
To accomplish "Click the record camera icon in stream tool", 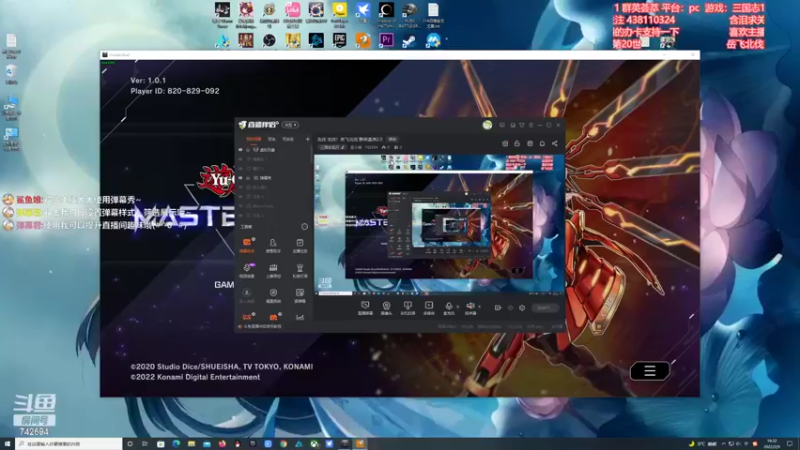I will [497, 308].
